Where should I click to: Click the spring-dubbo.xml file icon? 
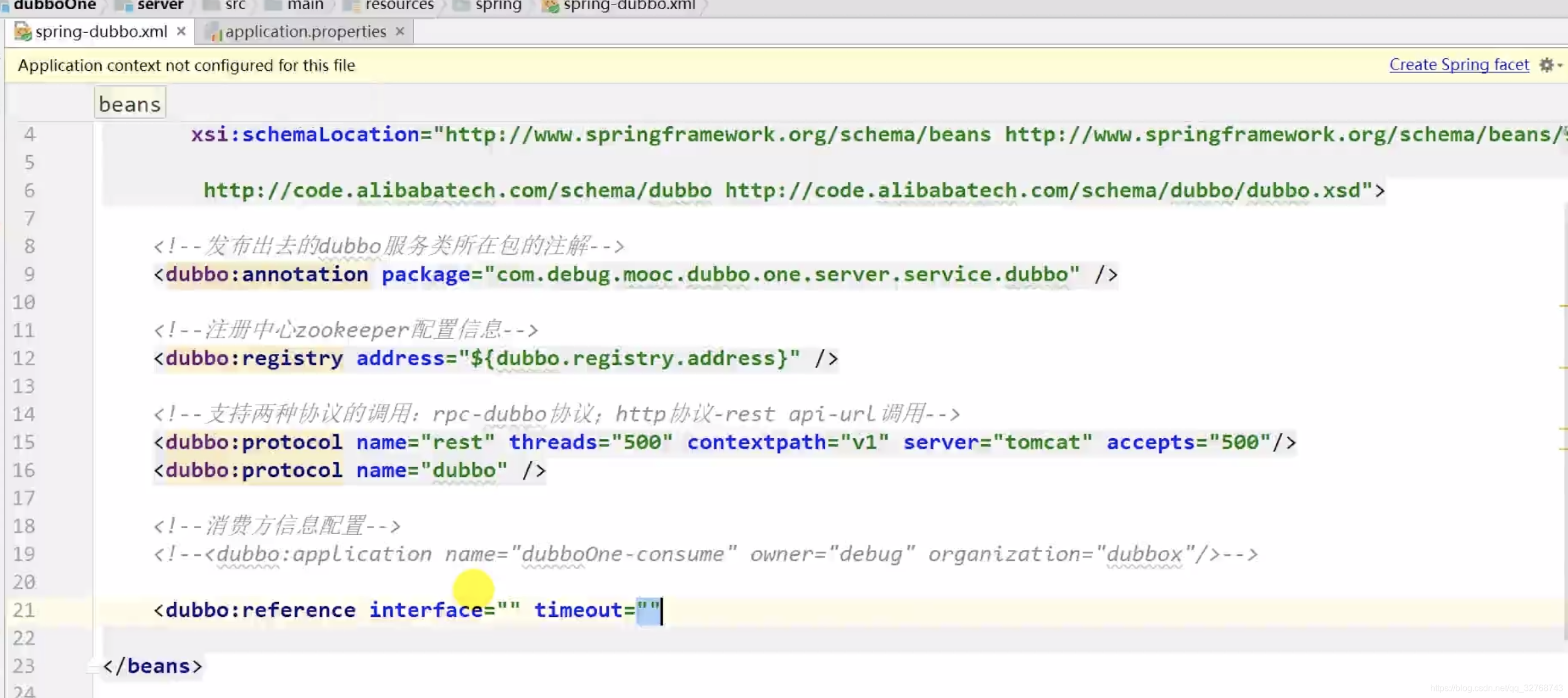click(x=22, y=31)
